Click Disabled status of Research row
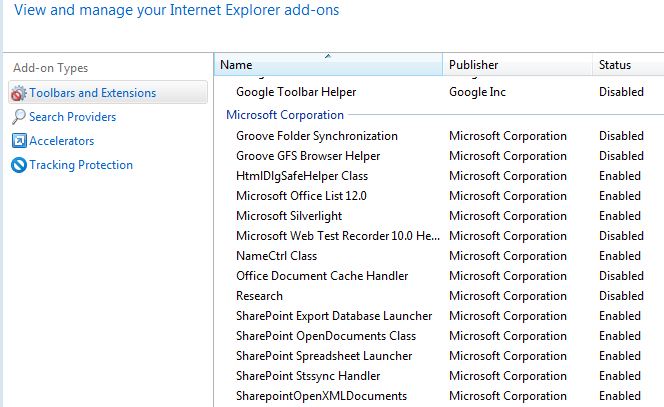The width and height of the screenshot is (664, 407). 621,296
